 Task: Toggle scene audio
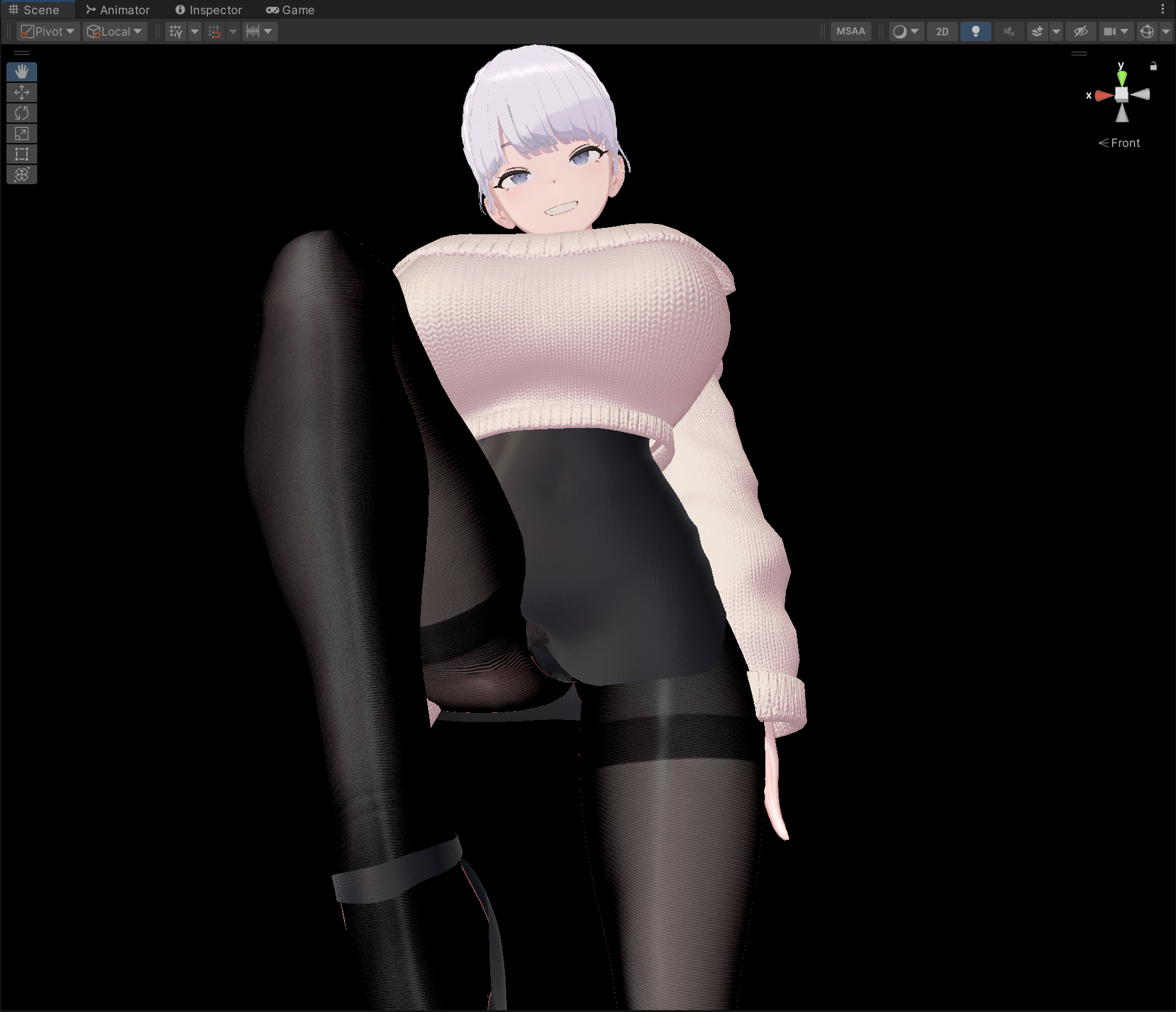[1009, 31]
